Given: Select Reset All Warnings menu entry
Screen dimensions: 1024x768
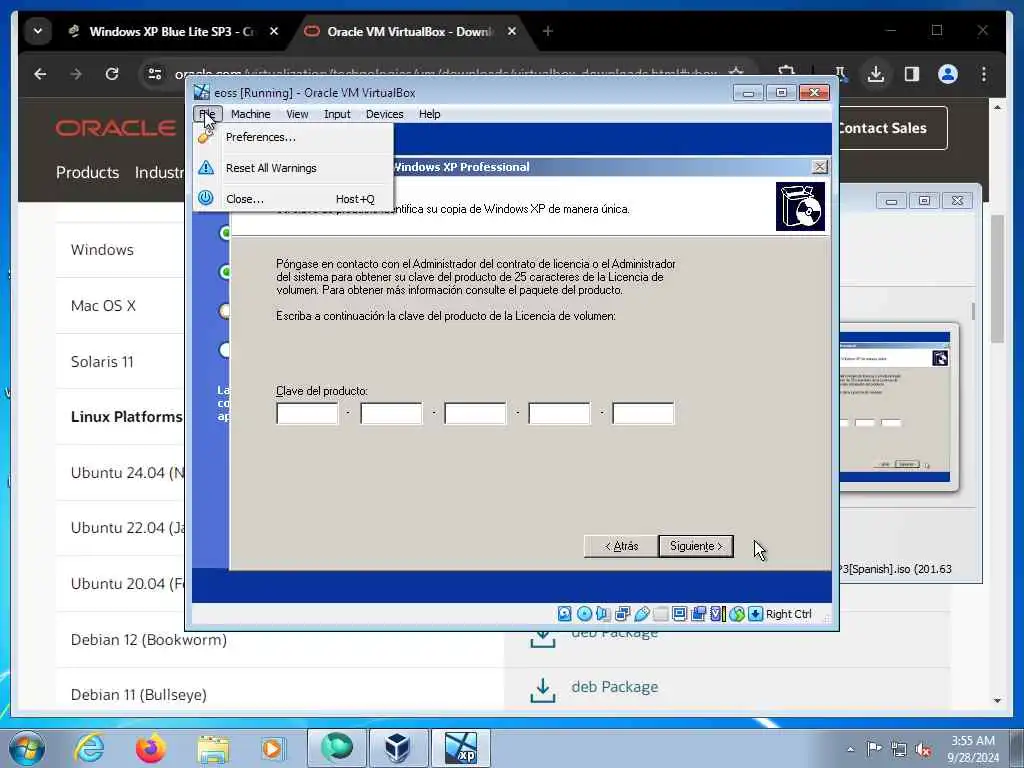Looking at the screenshot, I should click(293, 168).
